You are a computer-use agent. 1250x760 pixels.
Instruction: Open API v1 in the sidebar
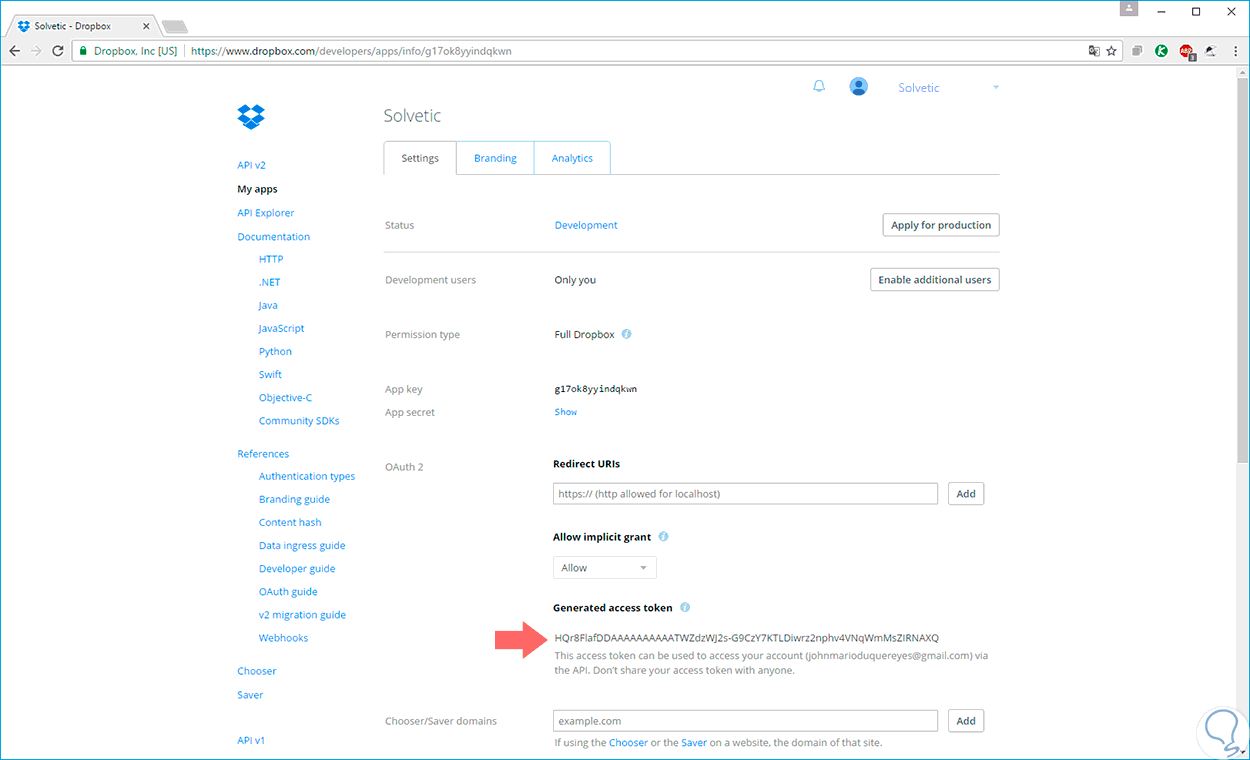tap(251, 741)
